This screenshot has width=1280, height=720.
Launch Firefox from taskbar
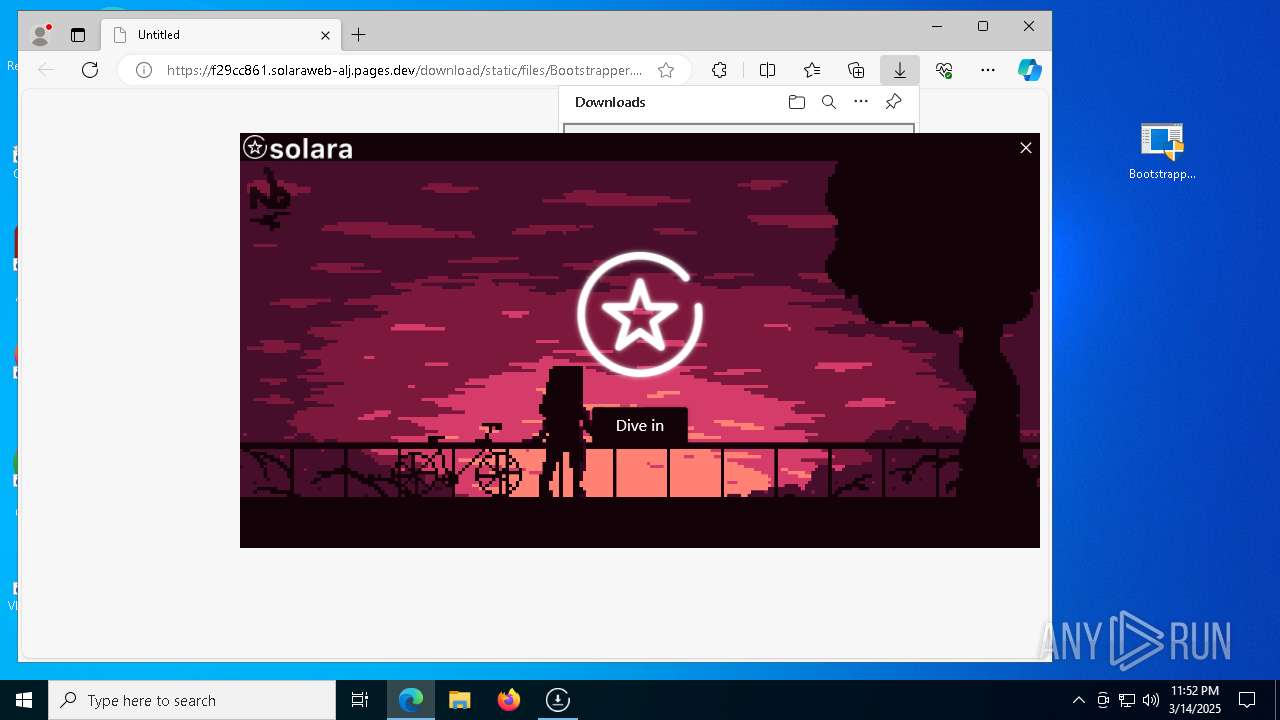[x=509, y=700]
